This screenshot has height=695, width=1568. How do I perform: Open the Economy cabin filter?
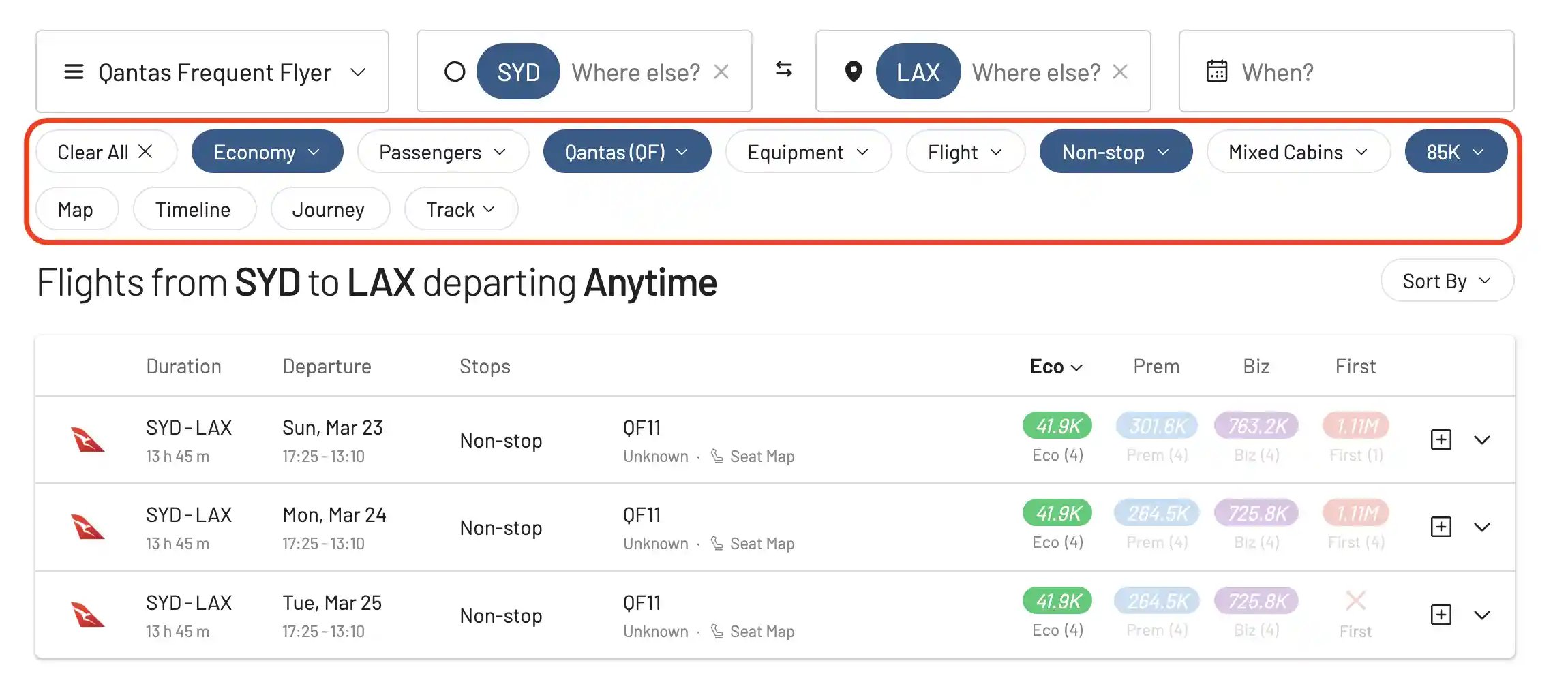(267, 152)
